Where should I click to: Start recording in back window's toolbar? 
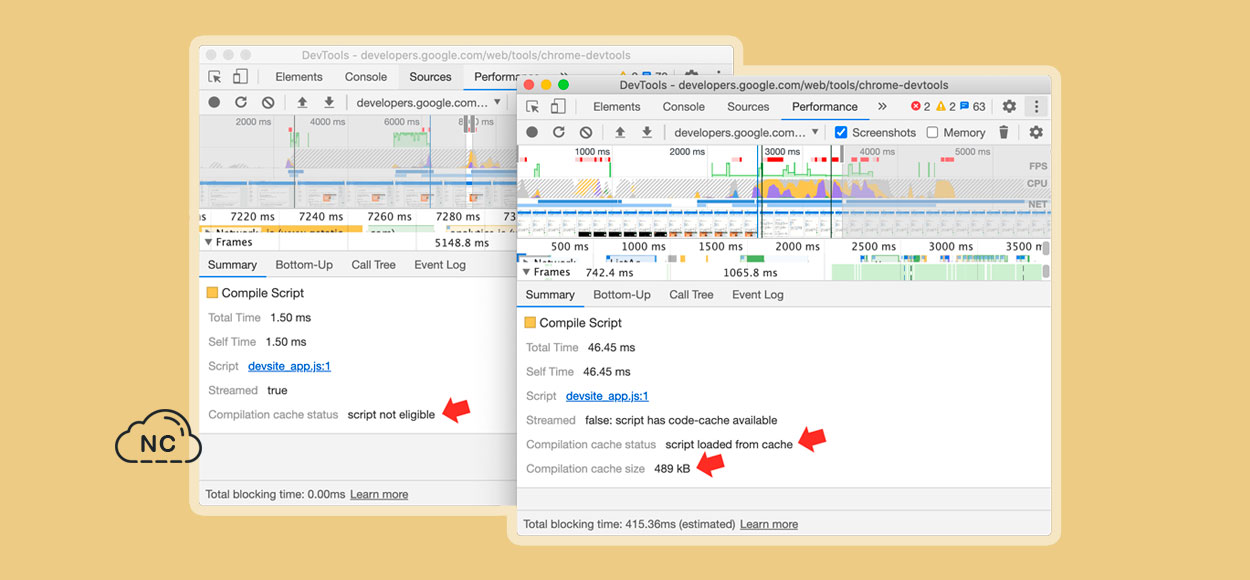point(214,102)
